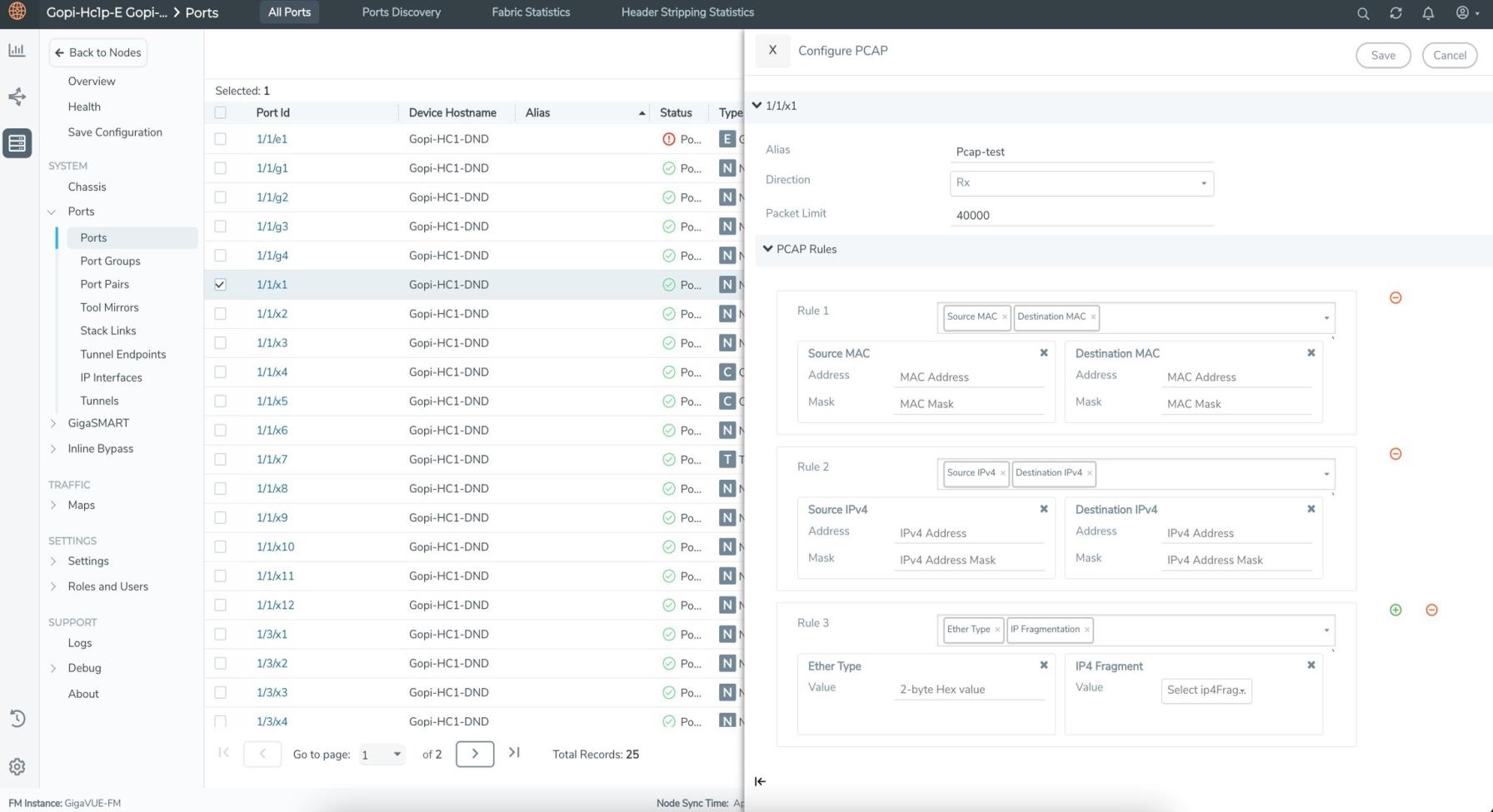1493x812 pixels.
Task: Open the notifications bell
Action: pyautogui.click(x=1428, y=13)
